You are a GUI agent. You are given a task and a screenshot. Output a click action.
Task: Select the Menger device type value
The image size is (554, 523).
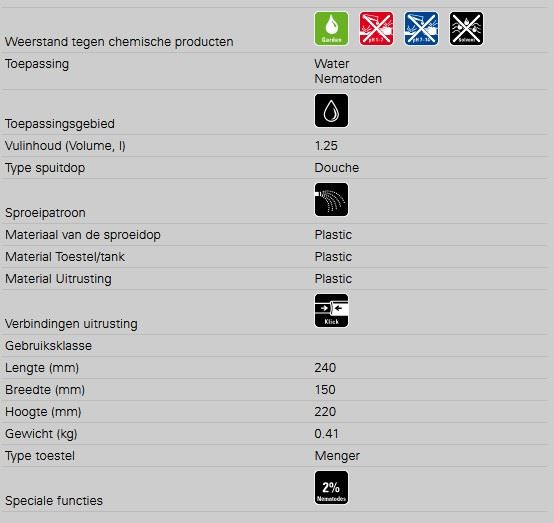pos(337,456)
